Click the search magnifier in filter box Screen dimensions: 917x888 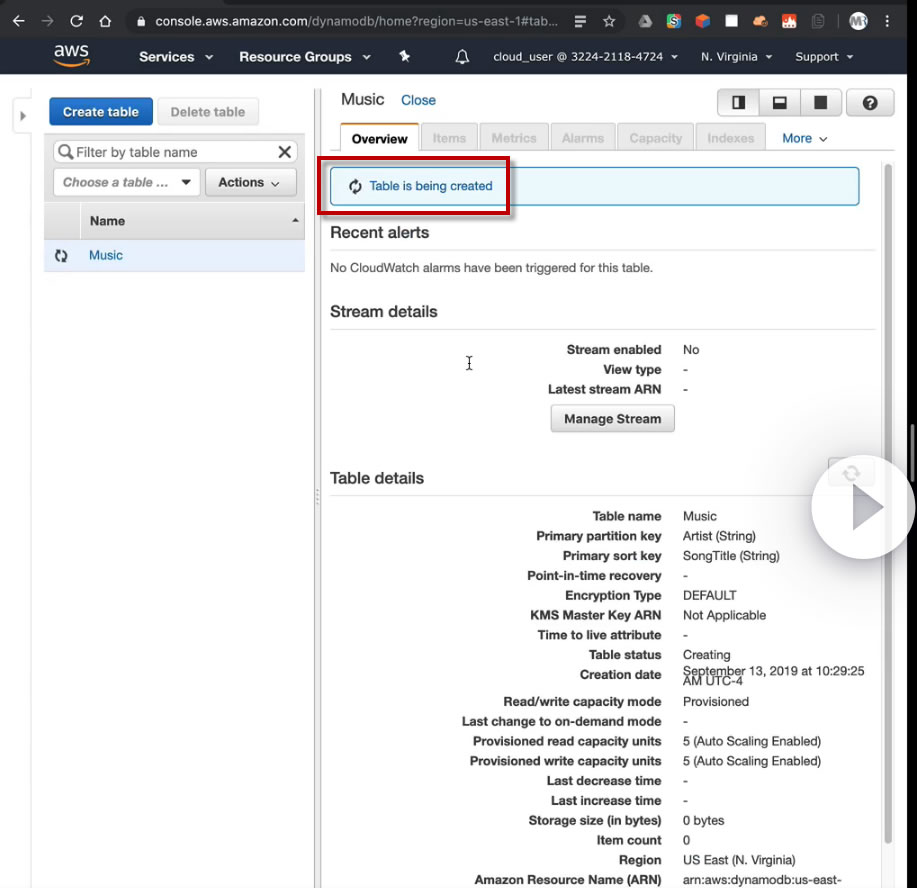(x=66, y=152)
